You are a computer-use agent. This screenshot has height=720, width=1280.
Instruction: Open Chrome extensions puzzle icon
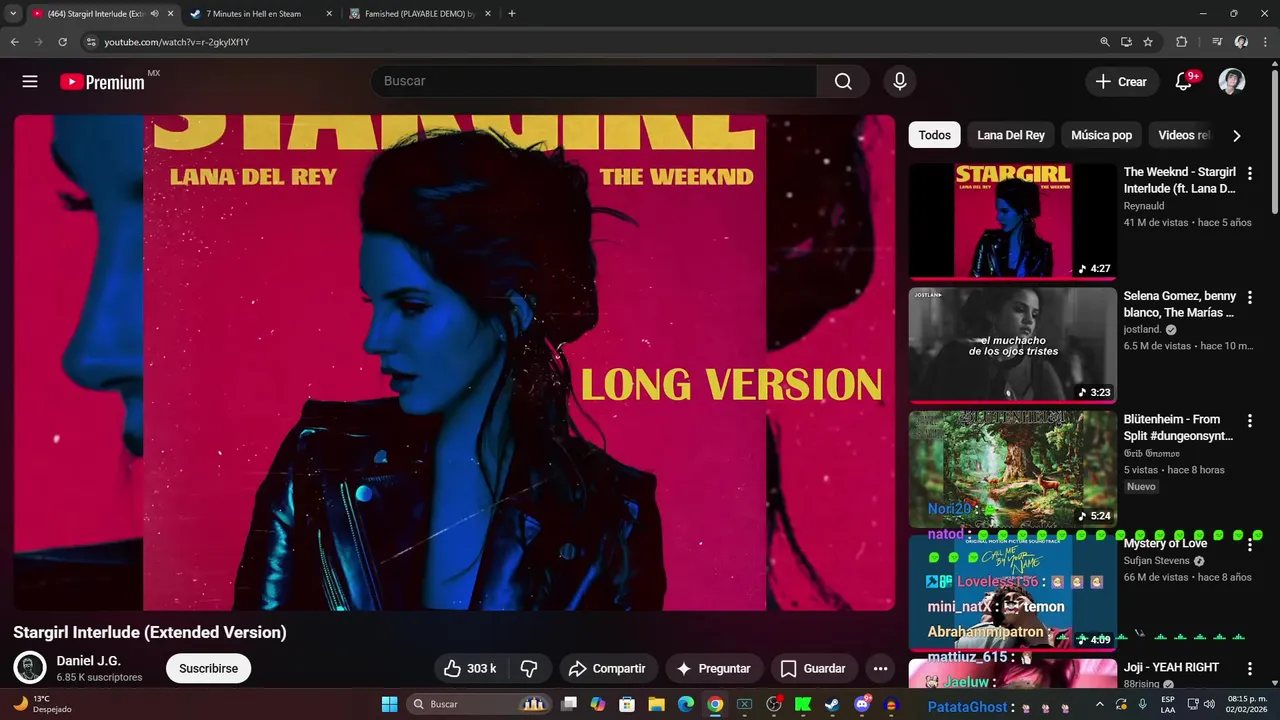pyautogui.click(x=1181, y=42)
